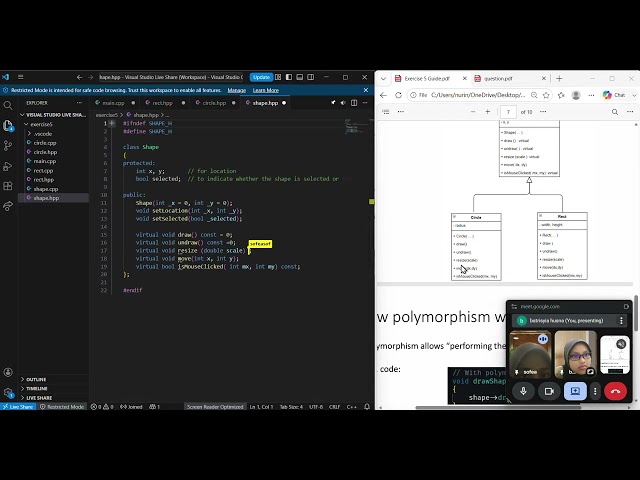
Task: Open the Extensions view
Action: [8, 186]
